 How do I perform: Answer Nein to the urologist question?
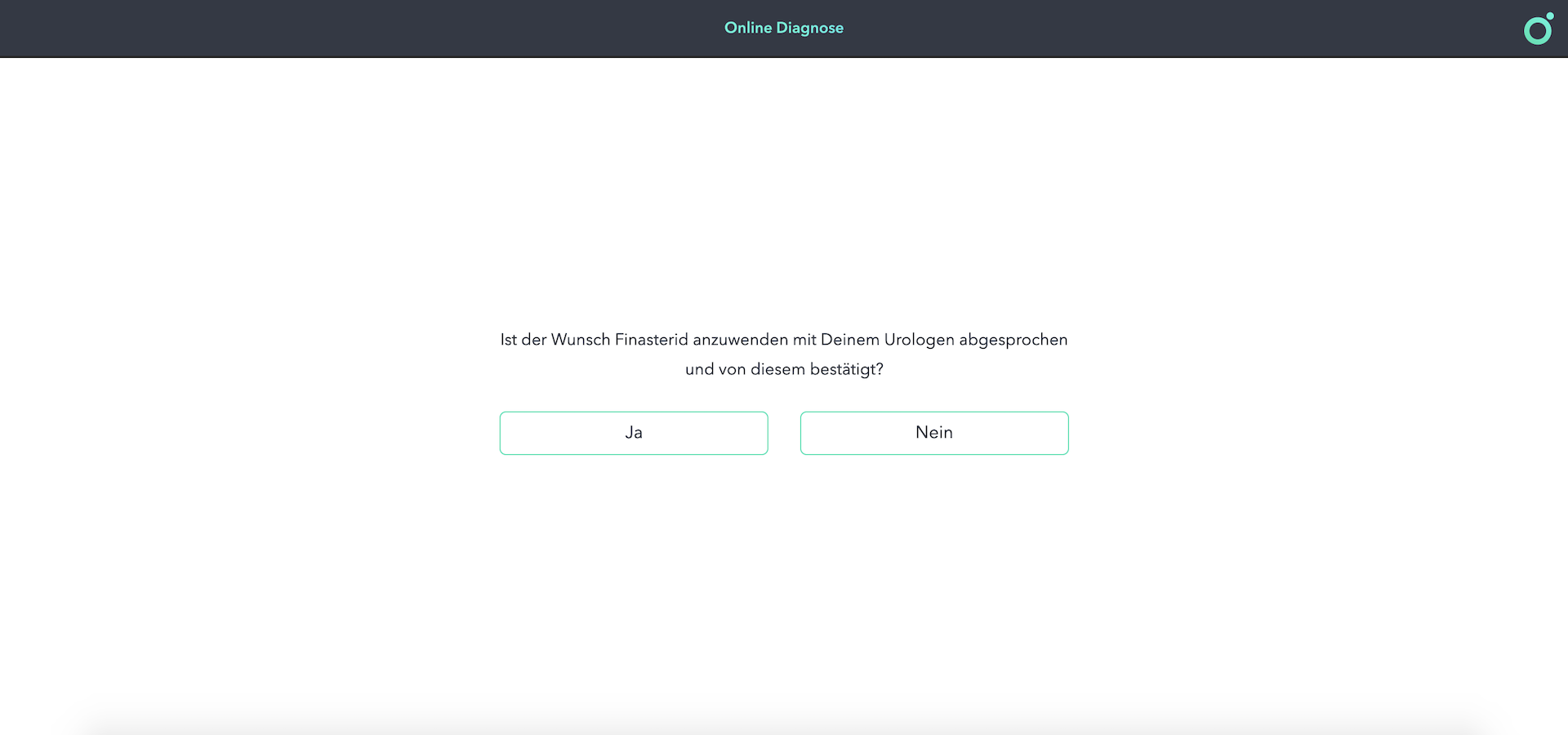tap(934, 433)
